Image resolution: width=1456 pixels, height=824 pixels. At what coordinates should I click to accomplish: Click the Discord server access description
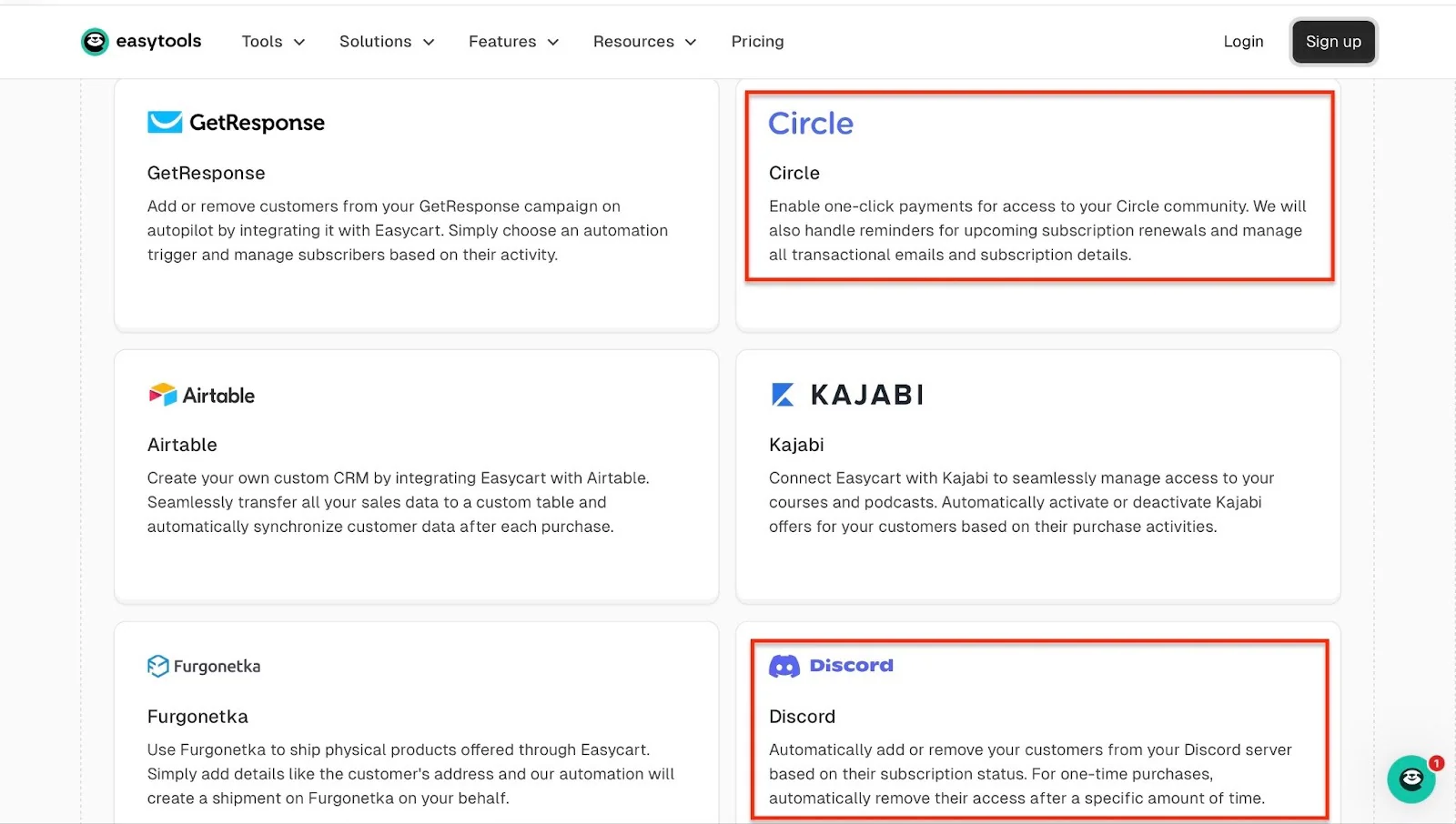click(1030, 774)
